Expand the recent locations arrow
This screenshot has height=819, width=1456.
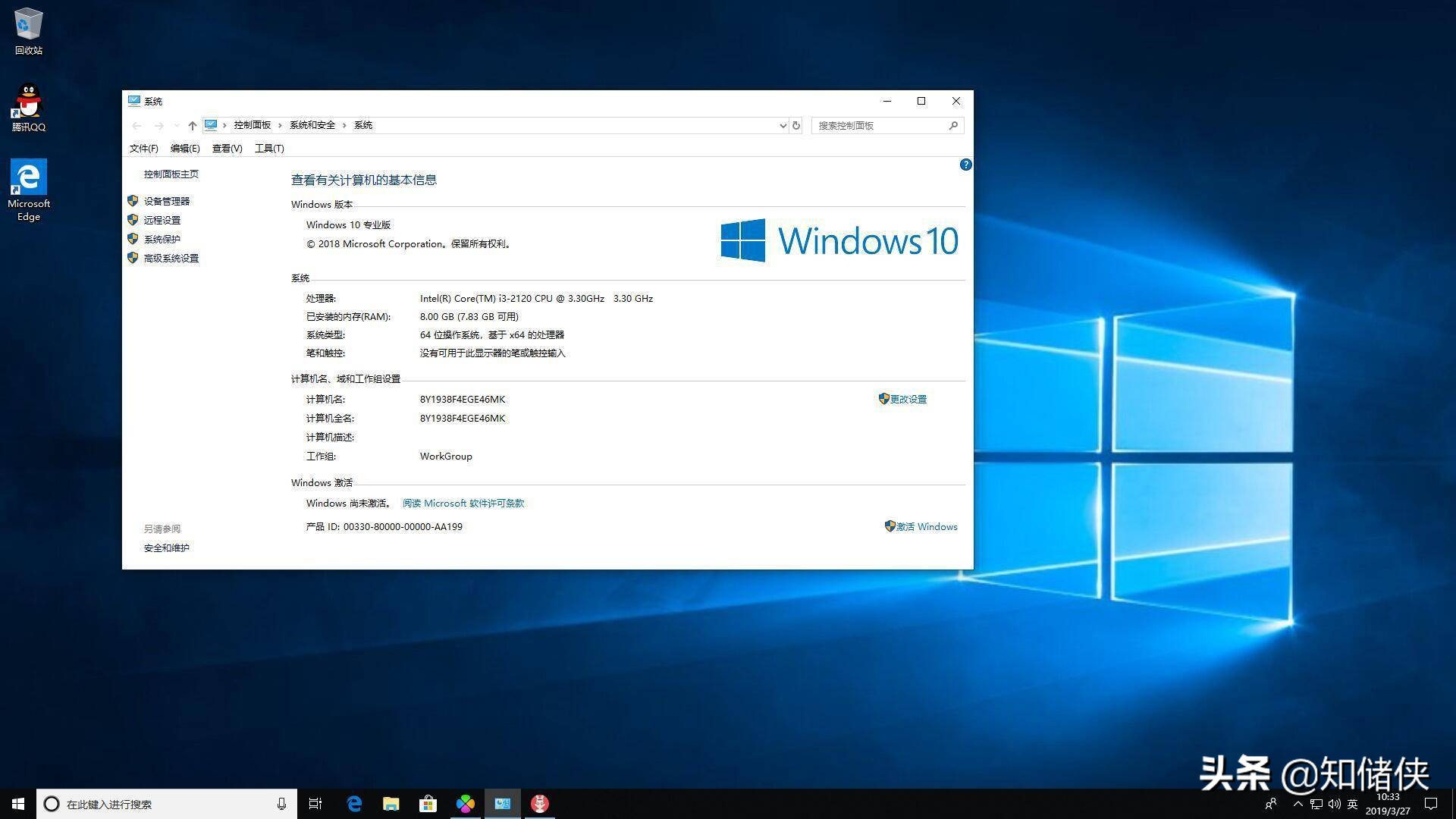(x=176, y=126)
